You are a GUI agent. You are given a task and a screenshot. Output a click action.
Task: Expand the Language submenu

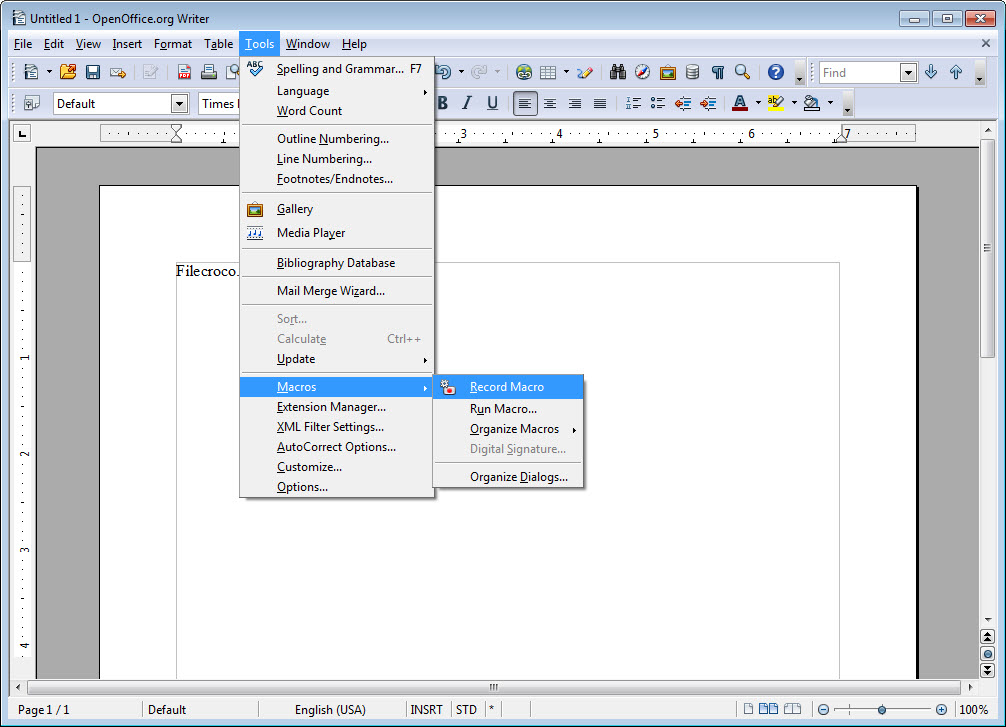click(336, 91)
